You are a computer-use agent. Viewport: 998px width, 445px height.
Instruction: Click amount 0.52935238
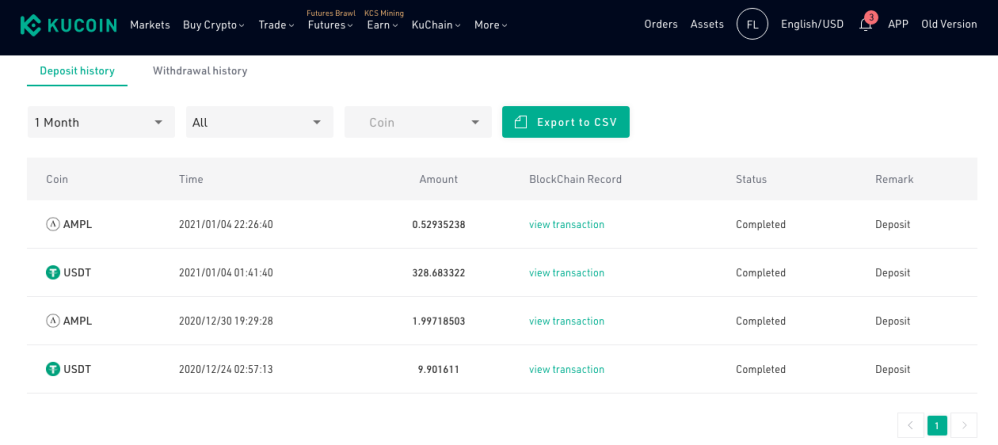point(439,224)
